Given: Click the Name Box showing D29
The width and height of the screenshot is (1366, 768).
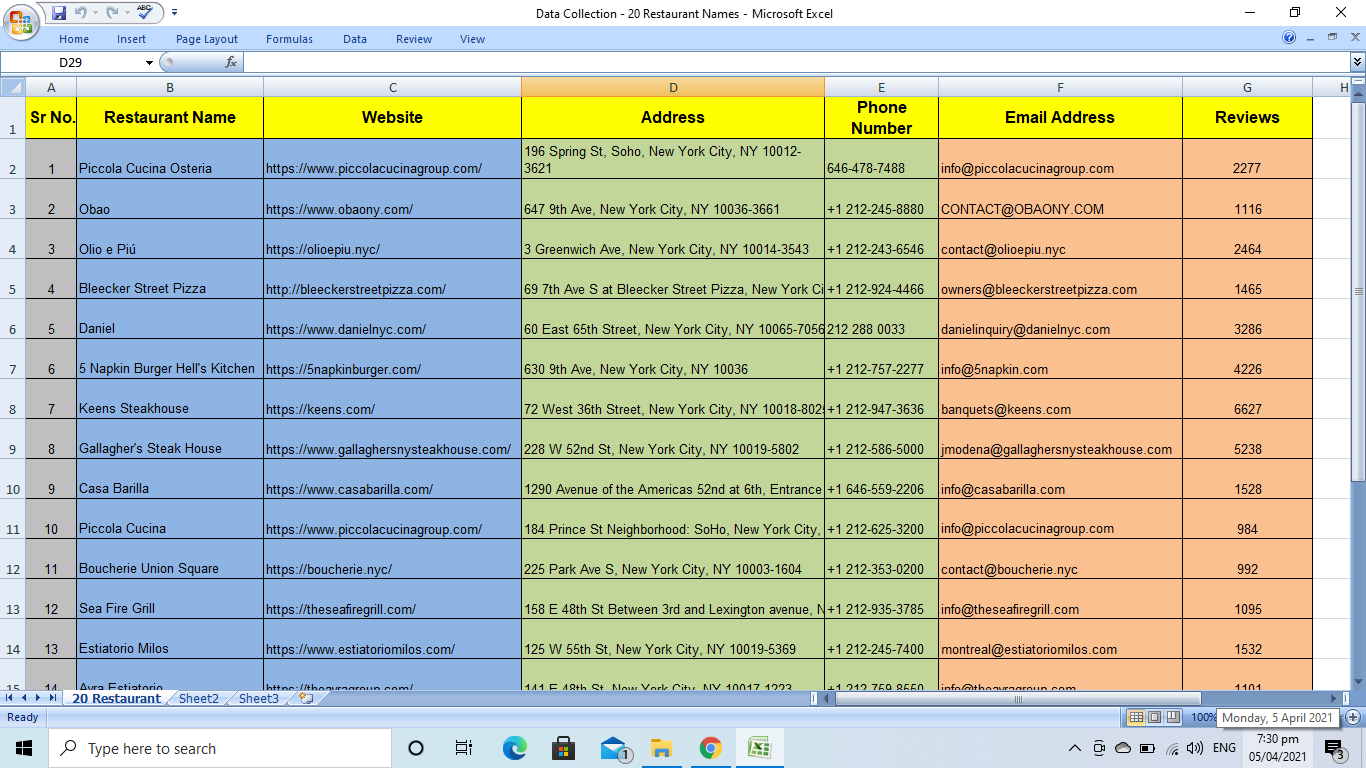Looking at the screenshot, I should (x=71, y=62).
